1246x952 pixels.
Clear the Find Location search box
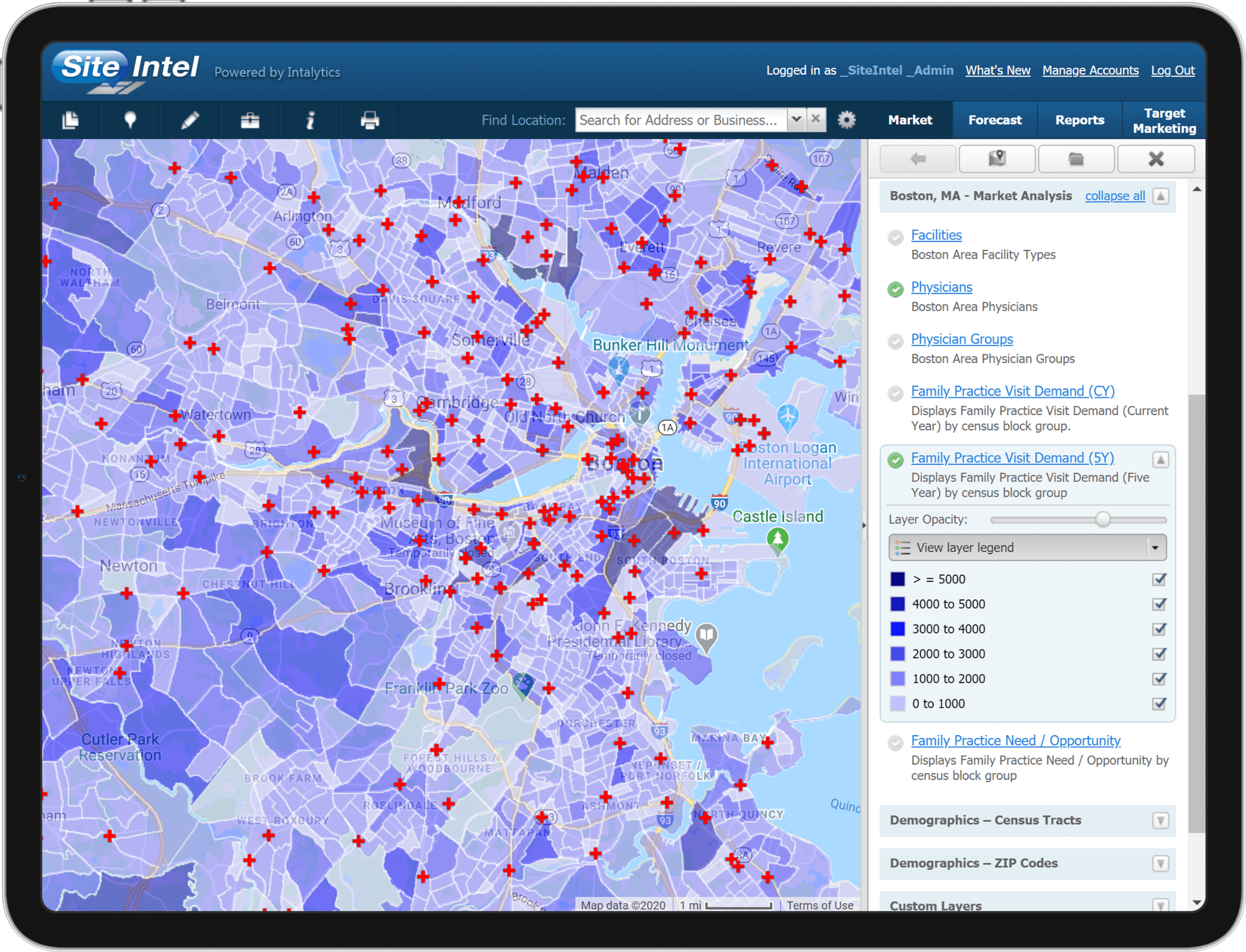coord(816,119)
